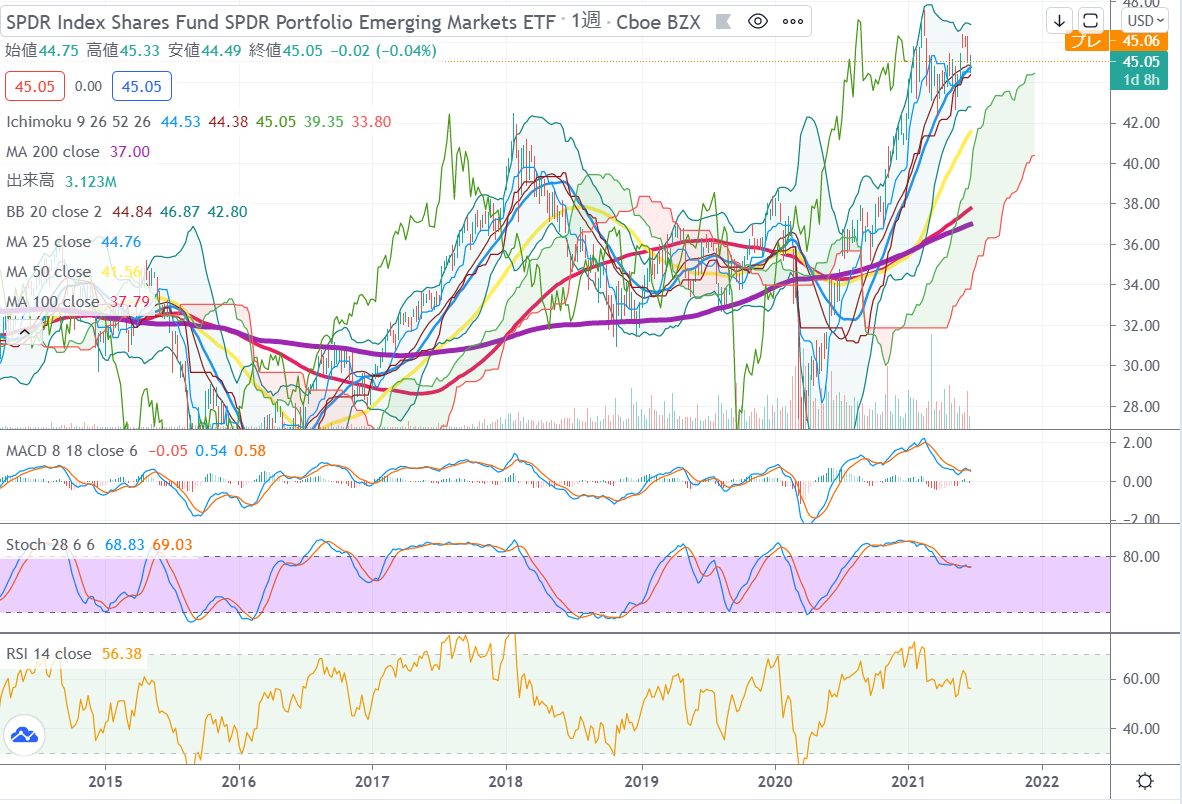Click the MACD value -0.05
1182x804 pixels.
pos(167,451)
